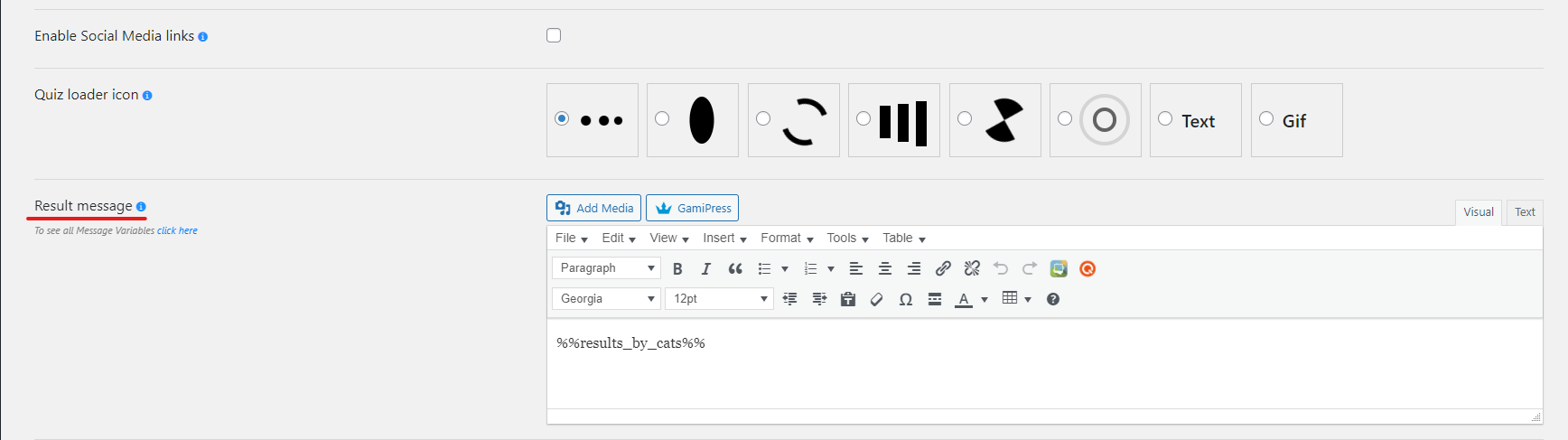The image size is (1568, 440).
Task: Click Add Media button
Action: tap(593, 208)
